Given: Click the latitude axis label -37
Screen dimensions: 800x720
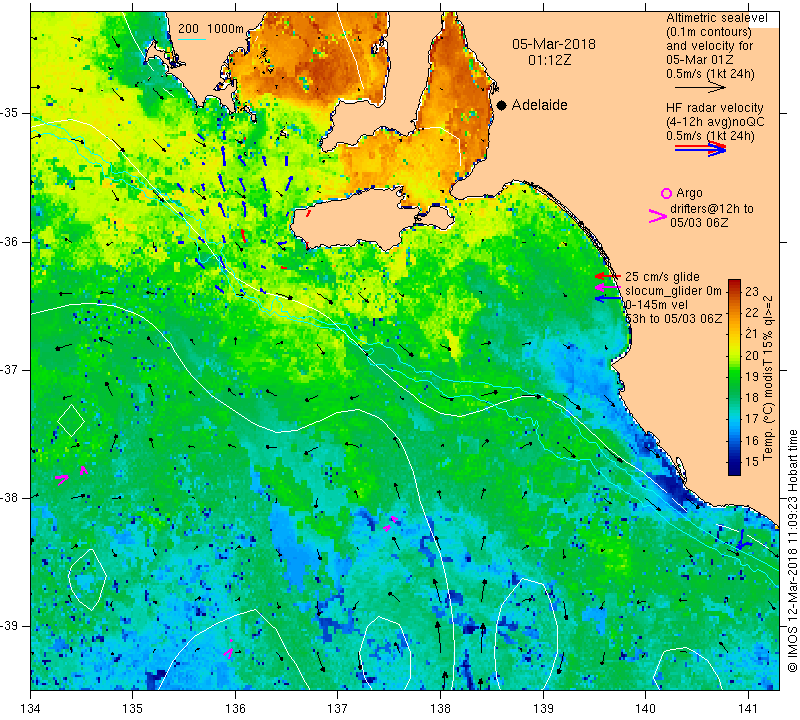Looking at the screenshot, I should pyautogui.click(x=10, y=369).
